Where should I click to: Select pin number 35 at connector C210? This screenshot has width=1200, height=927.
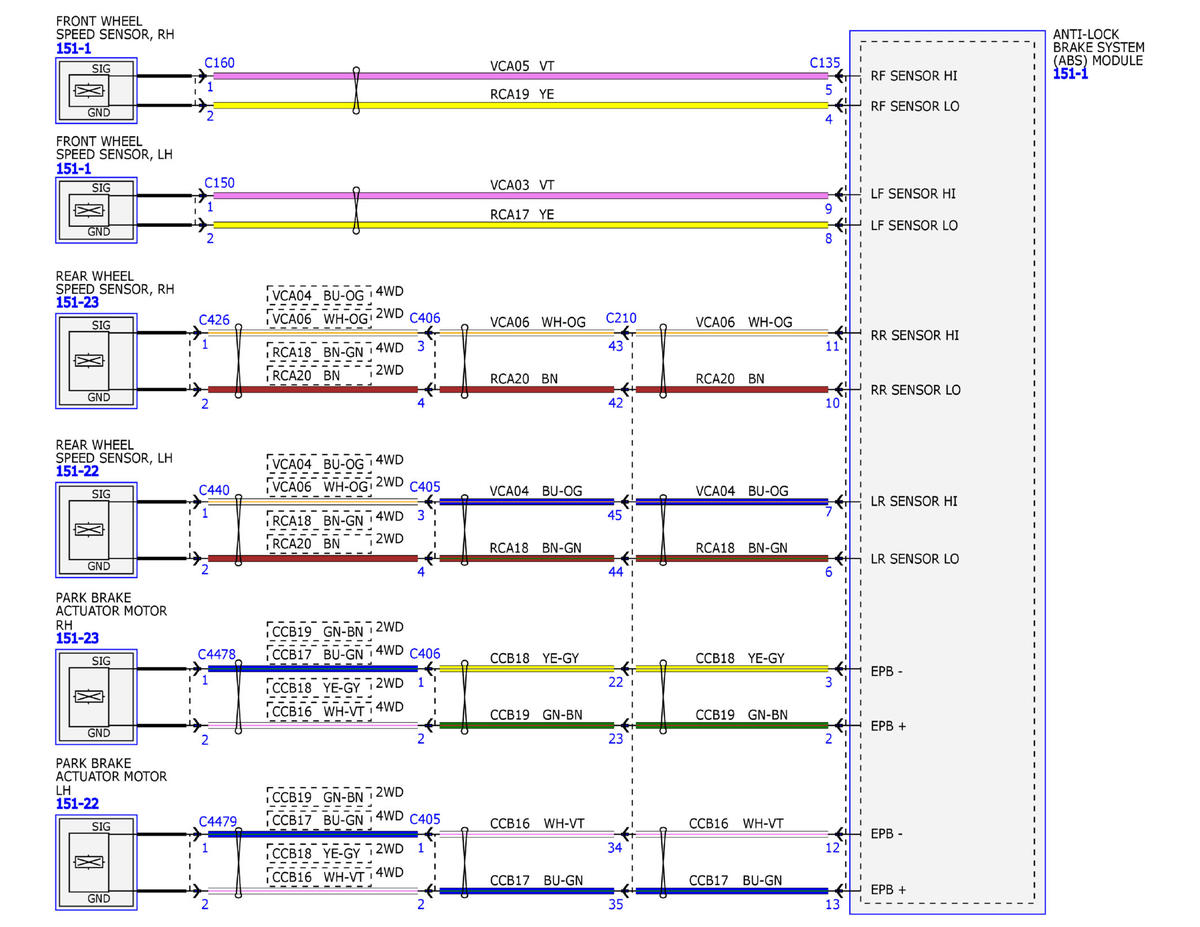pyautogui.click(x=615, y=905)
